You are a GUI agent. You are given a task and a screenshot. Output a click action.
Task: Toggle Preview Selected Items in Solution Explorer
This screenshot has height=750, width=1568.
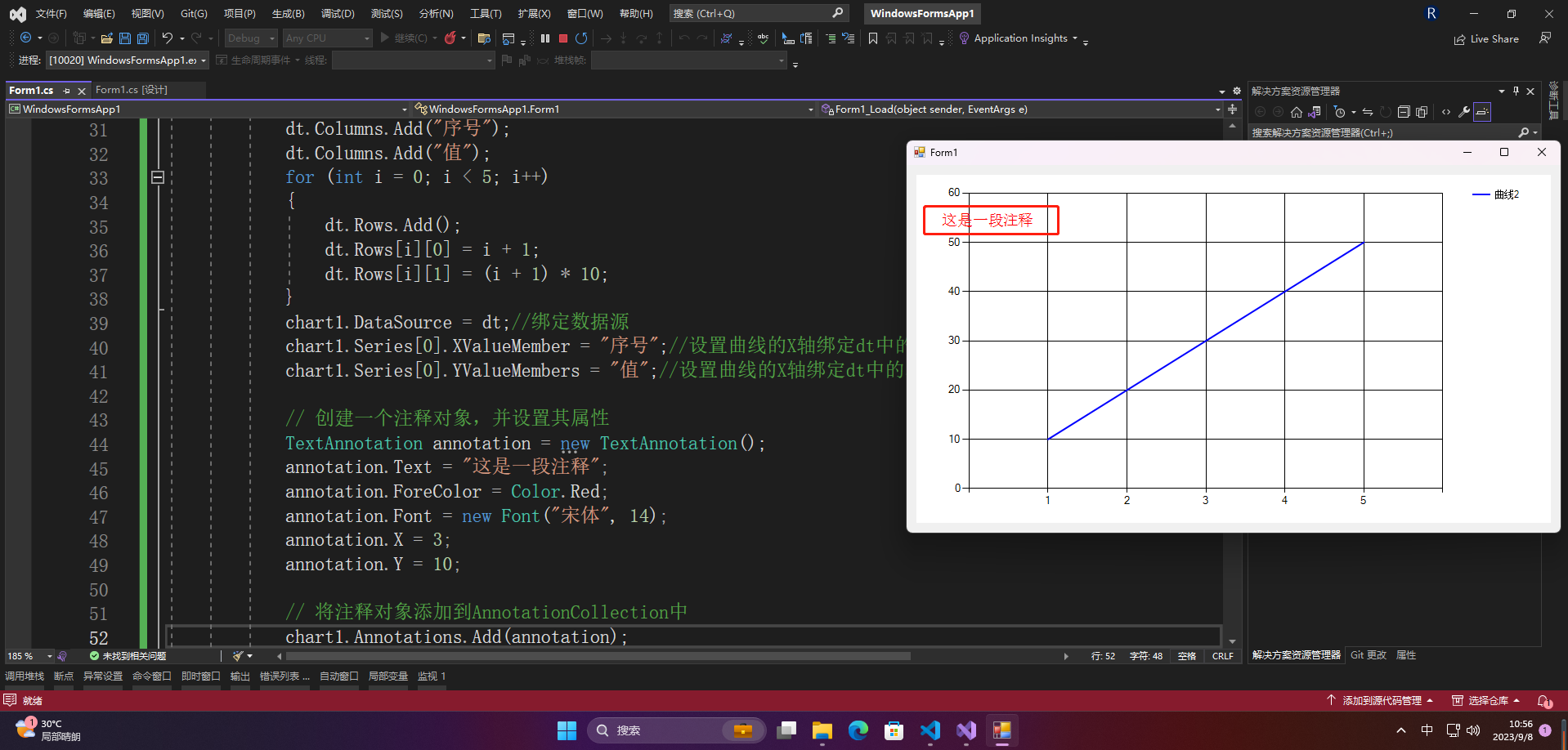(x=1482, y=112)
